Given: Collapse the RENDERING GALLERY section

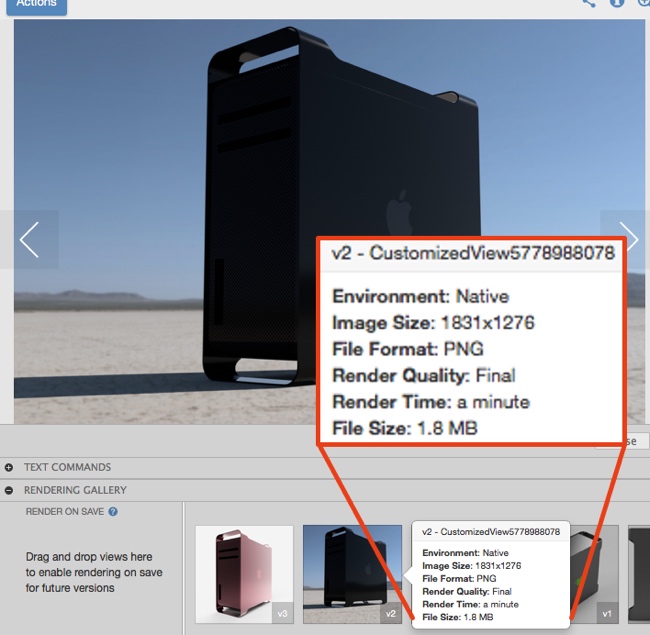Looking at the screenshot, I should pos(9,490).
